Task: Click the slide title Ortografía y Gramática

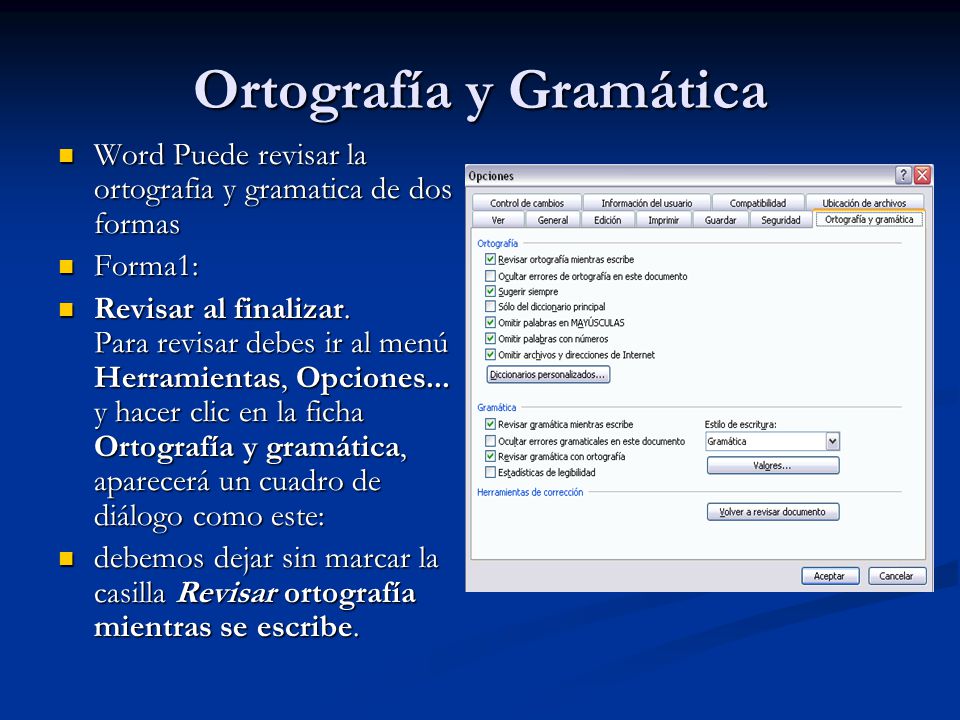Action: click(480, 93)
